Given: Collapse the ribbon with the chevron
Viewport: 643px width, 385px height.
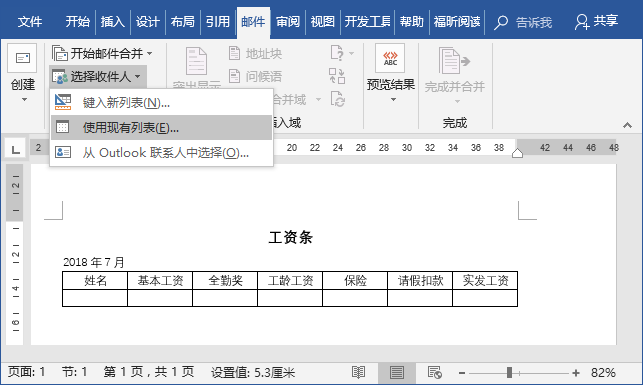Looking at the screenshot, I should [627, 125].
